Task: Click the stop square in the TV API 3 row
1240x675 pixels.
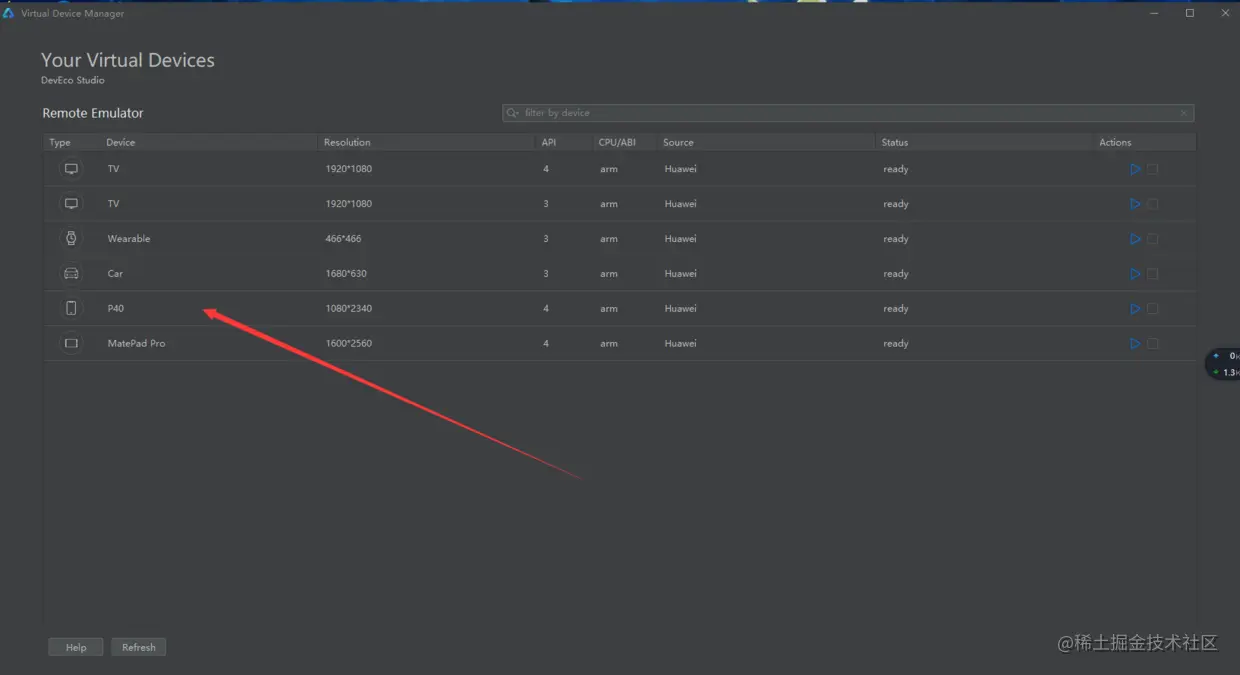Action: pos(1153,204)
